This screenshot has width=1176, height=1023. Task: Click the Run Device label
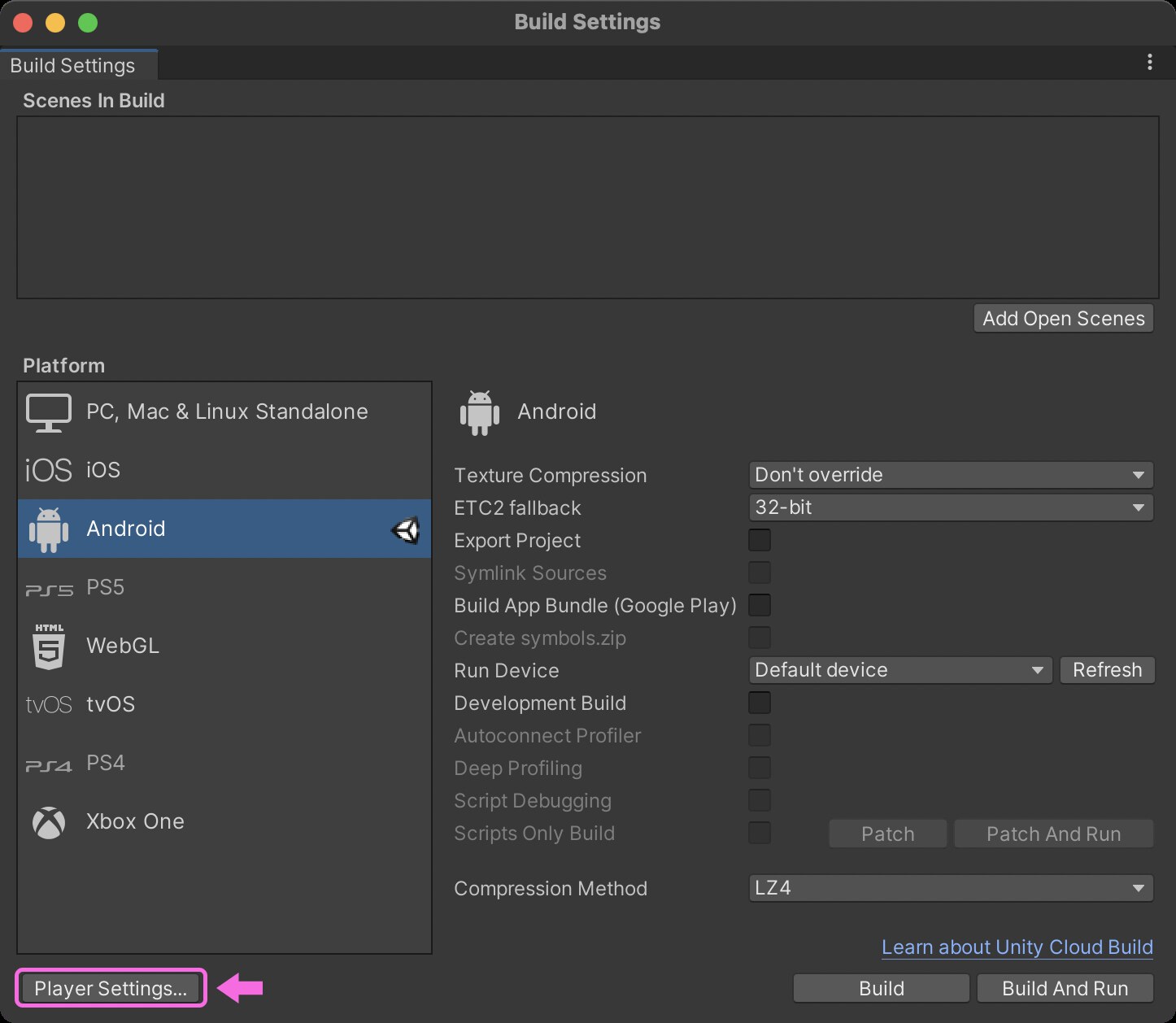click(x=507, y=671)
